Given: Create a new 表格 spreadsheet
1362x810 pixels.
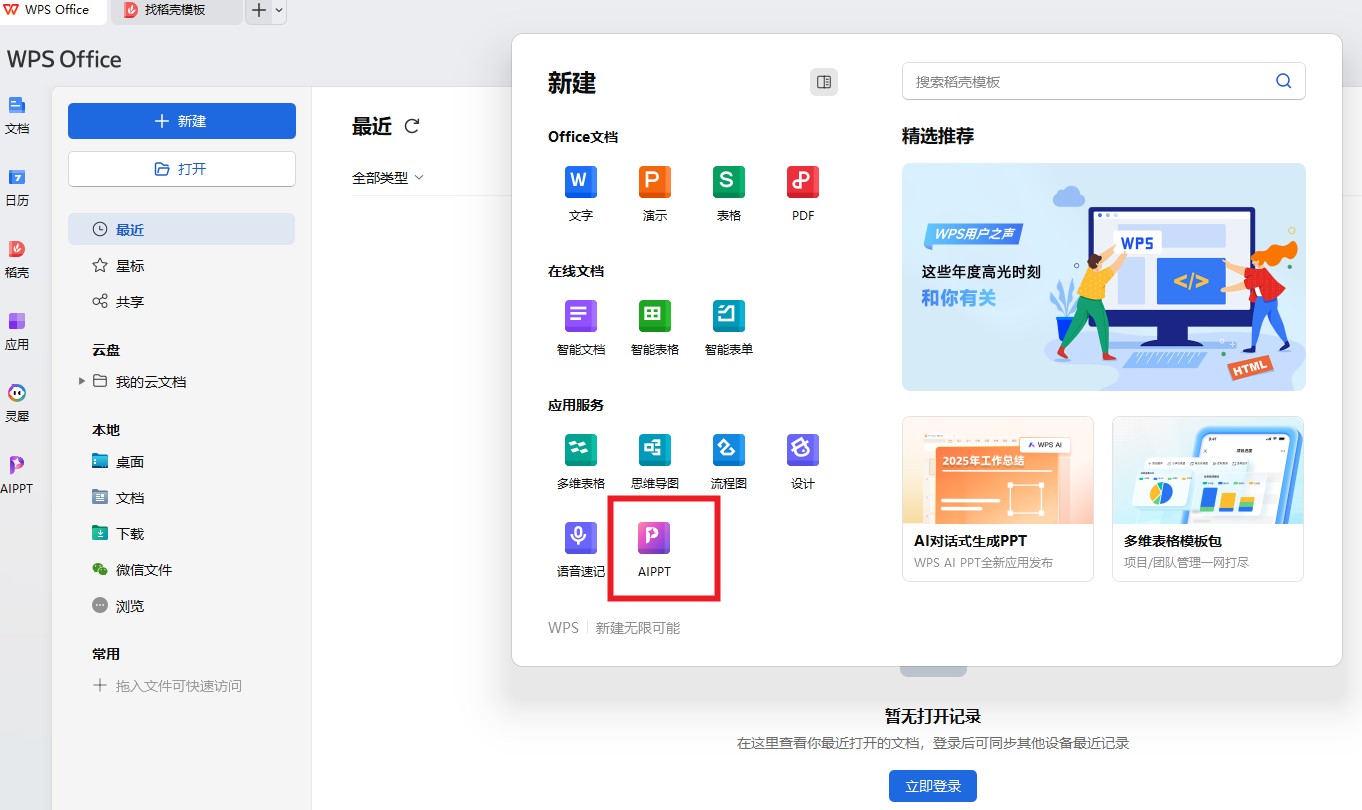Looking at the screenshot, I should [728, 183].
